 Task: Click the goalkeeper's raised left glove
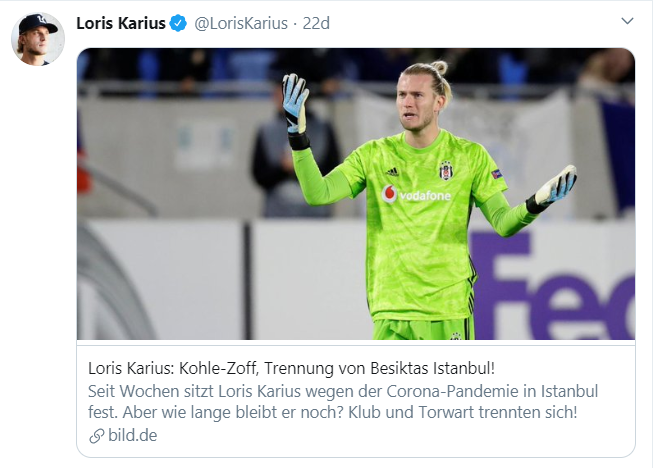pos(295,104)
